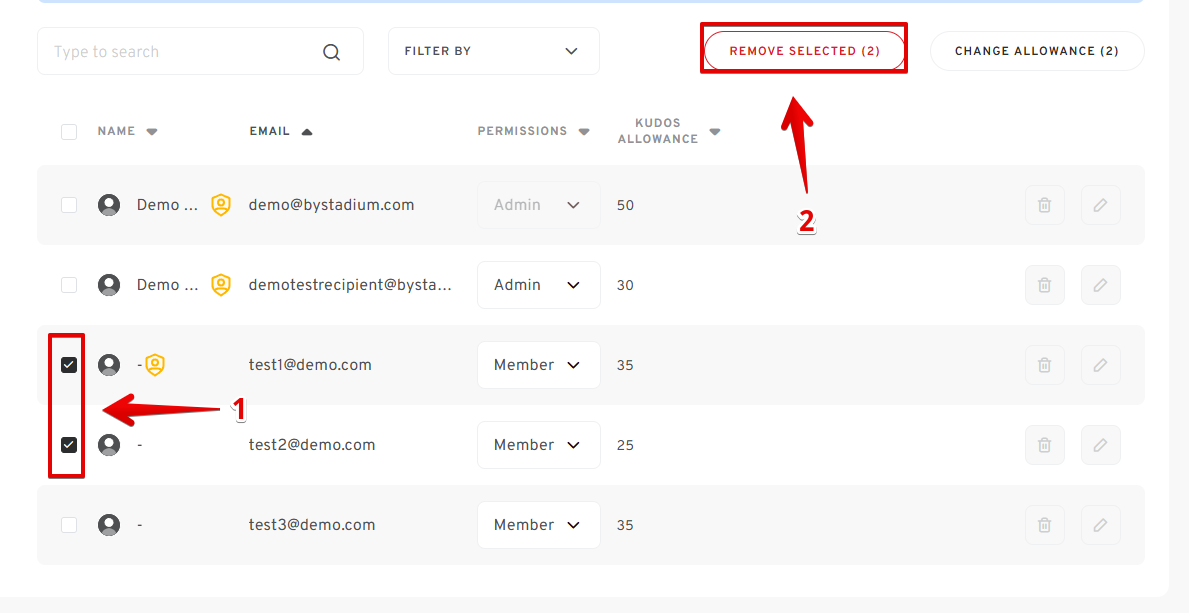This screenshot has height=613, width=1189.
Task: Click the edit pencil for demotestrecipient row
Action: pyautogui.click(x=1100, y=285)
